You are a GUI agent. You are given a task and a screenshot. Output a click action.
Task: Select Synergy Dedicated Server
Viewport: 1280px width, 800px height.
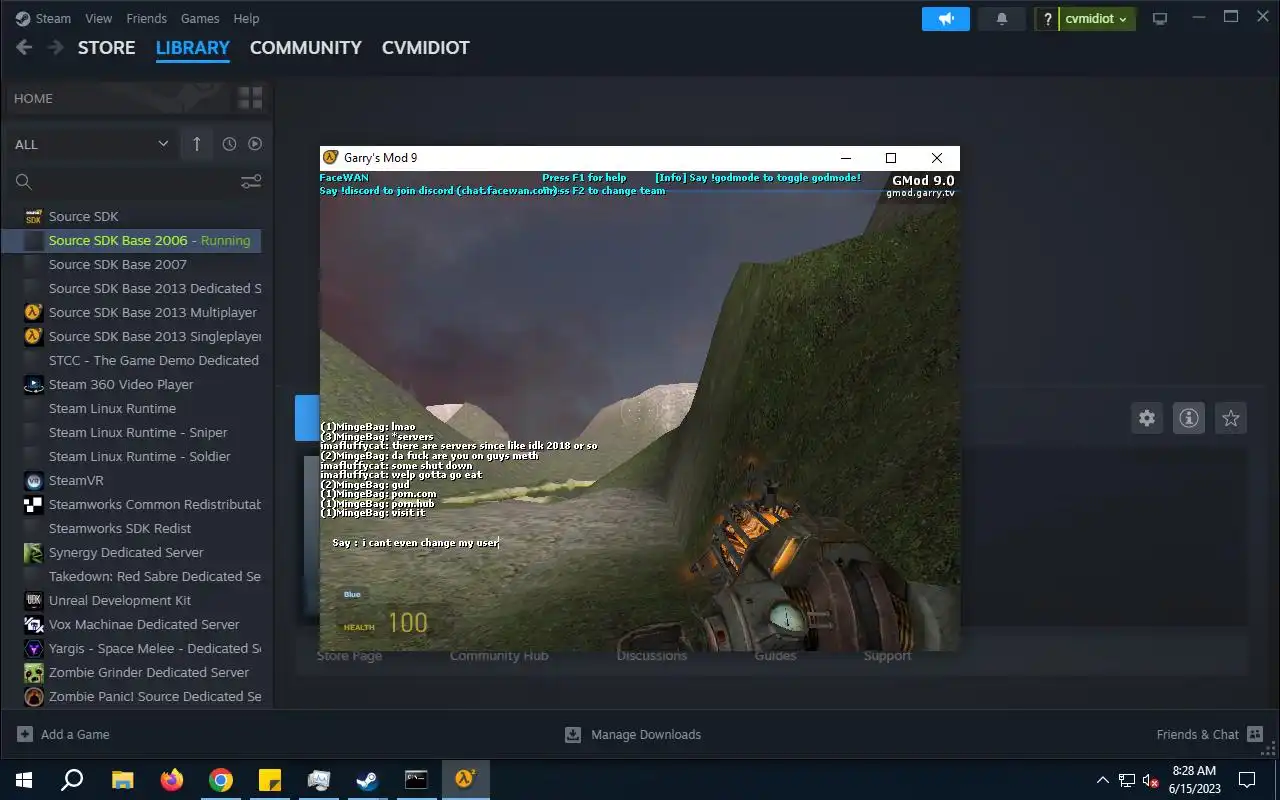(x=132, y=552)
